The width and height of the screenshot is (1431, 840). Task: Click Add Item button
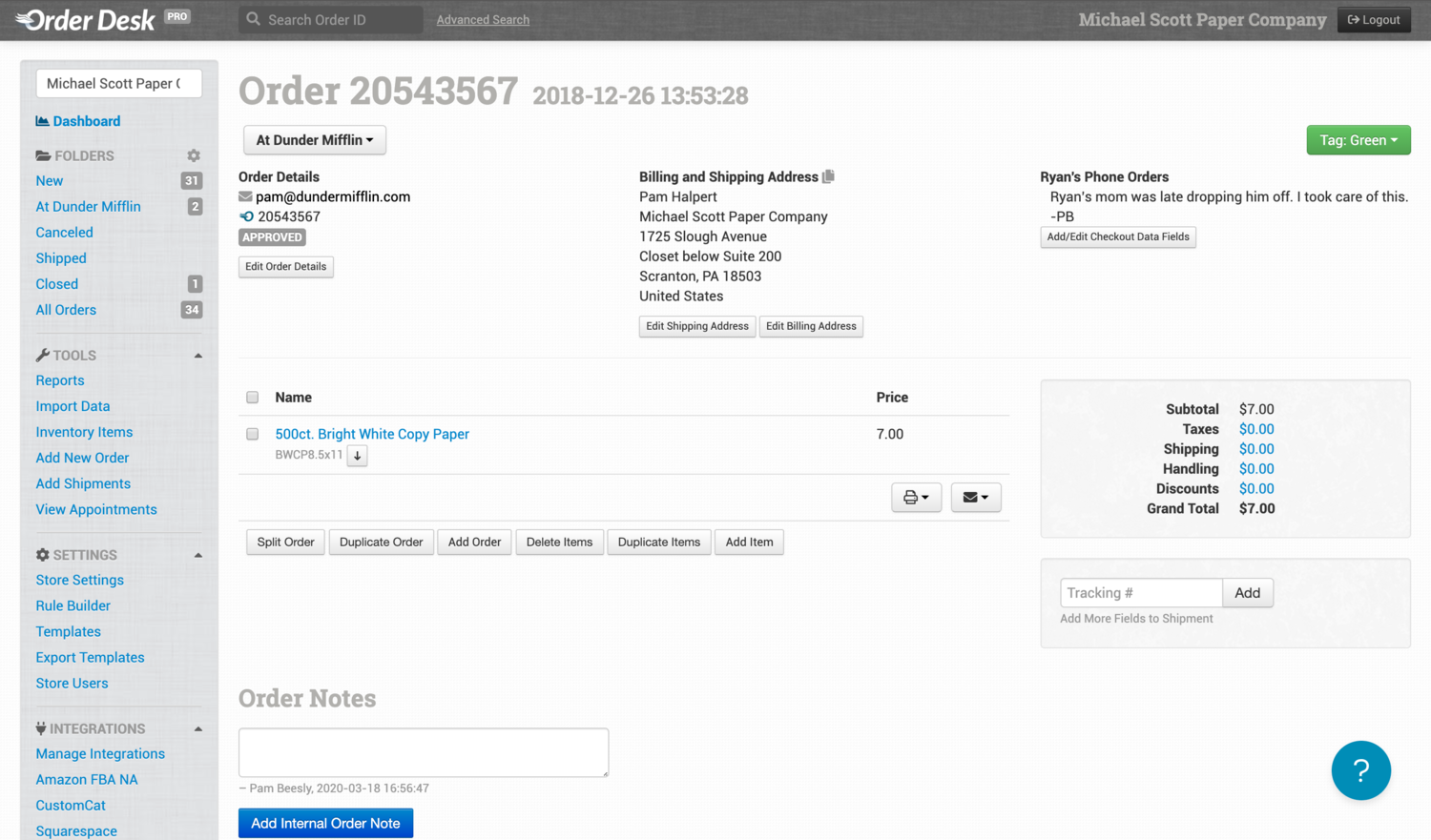(749, 542)
